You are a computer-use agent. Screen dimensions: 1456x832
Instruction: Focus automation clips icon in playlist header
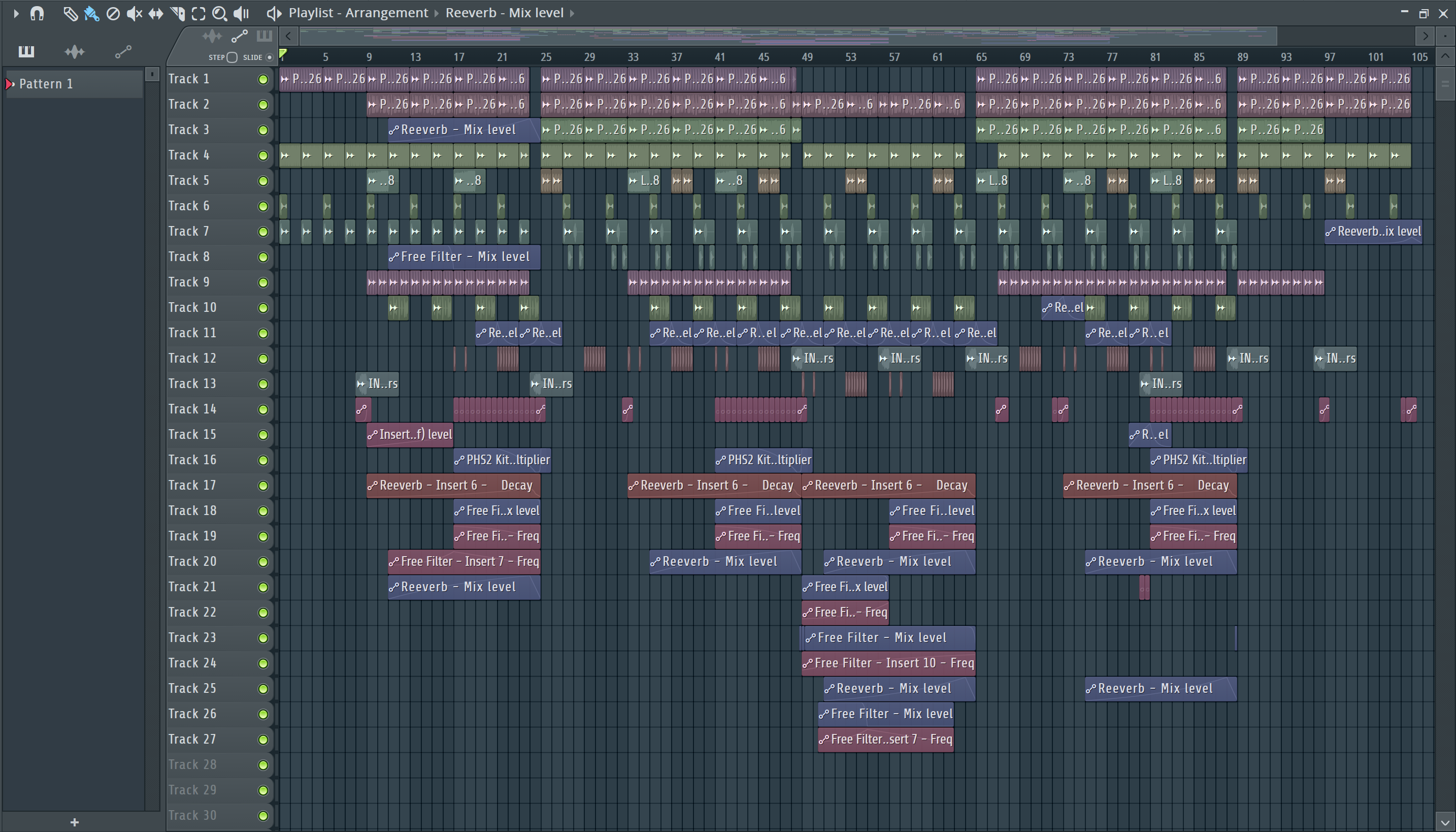pos(239,36)
